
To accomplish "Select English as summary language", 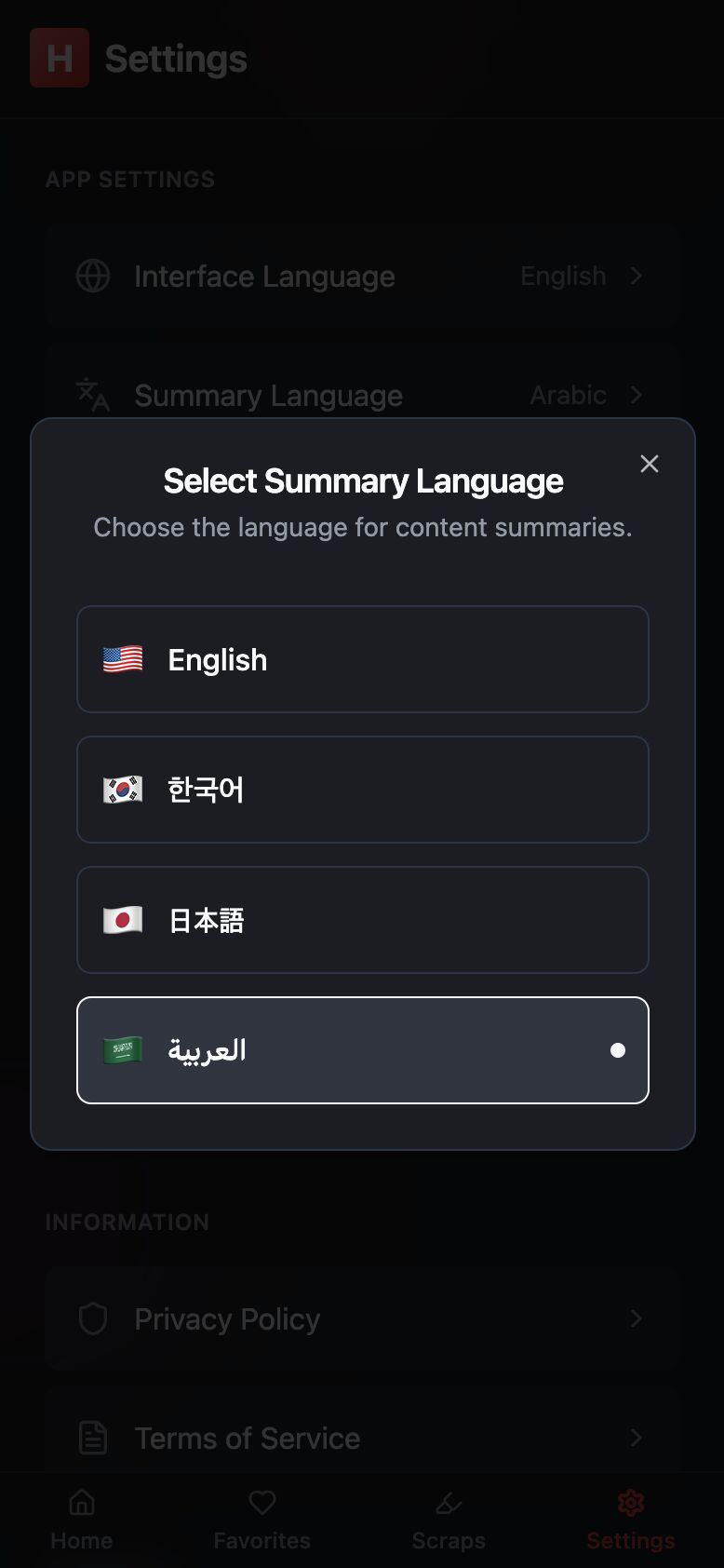I will [x=362, y=659].
